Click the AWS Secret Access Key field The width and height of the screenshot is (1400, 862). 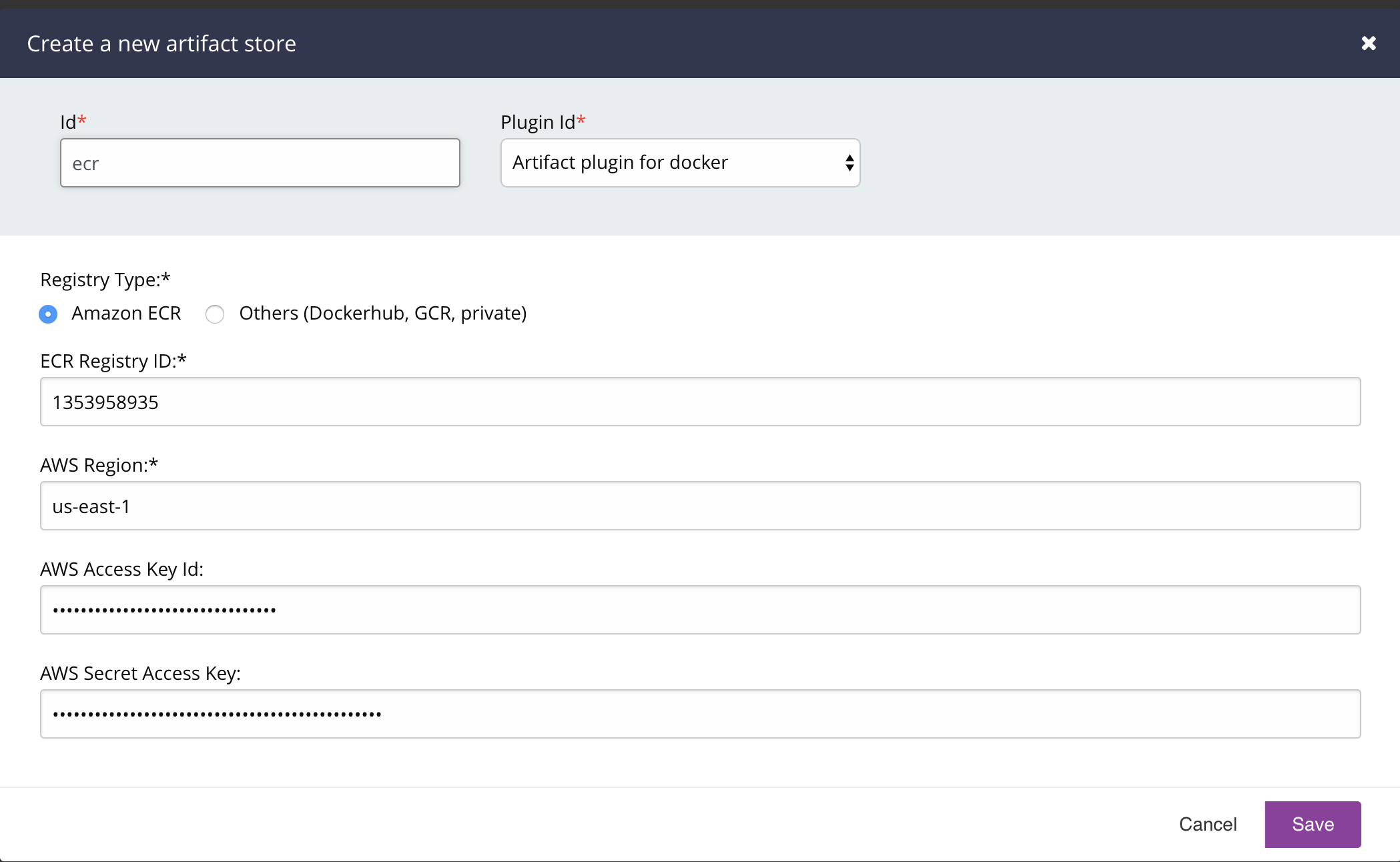[x=700, y=714]
